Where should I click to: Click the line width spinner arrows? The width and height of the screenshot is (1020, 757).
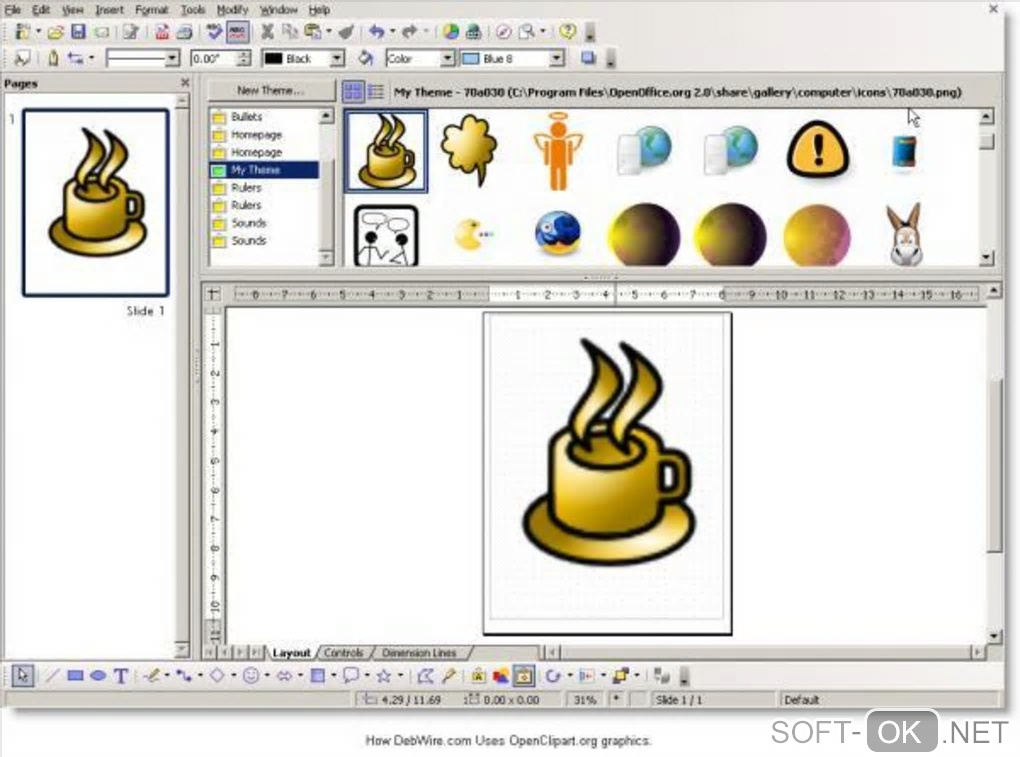point(244,59)
